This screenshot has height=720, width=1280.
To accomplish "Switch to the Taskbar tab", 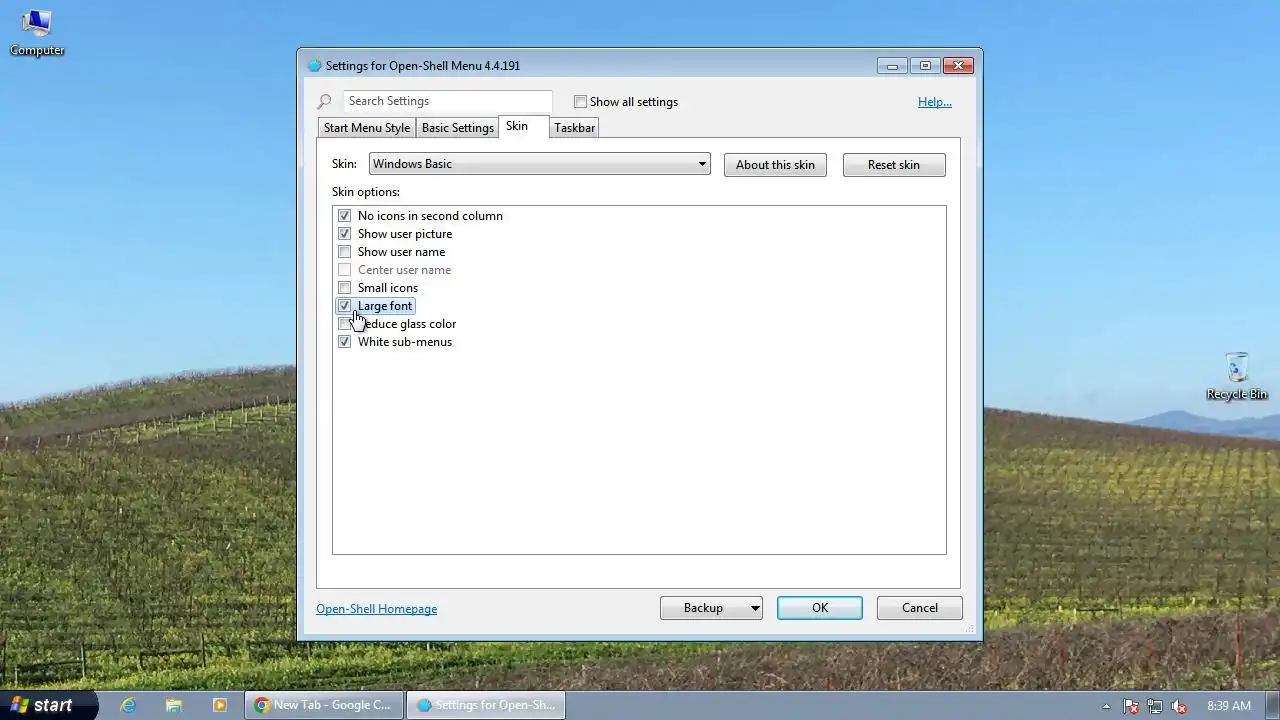I will [x=574, y=128].
